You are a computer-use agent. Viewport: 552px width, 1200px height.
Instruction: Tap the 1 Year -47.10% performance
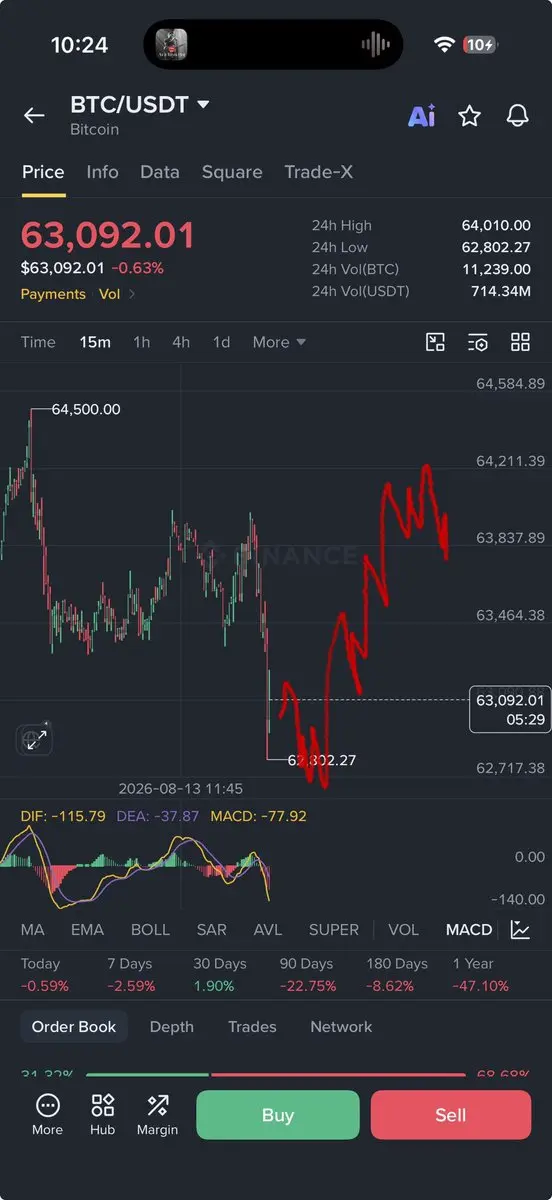pyautogui.click(x=480, y=975)
